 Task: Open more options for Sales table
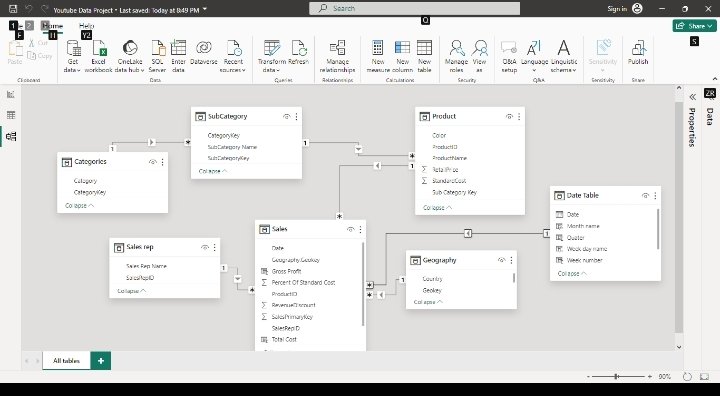(360, 229)
